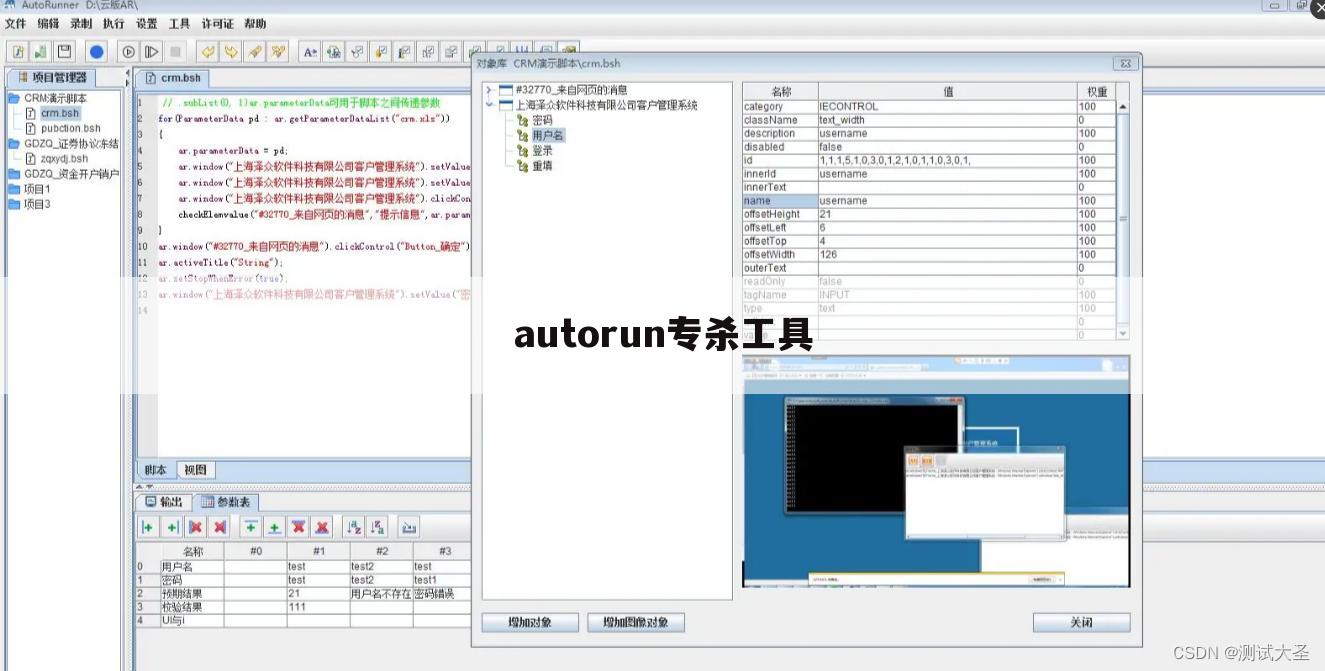Add first column with leftmost green plus icon
The height and width of the screenshot is (671, 1325).
point(148,527)
